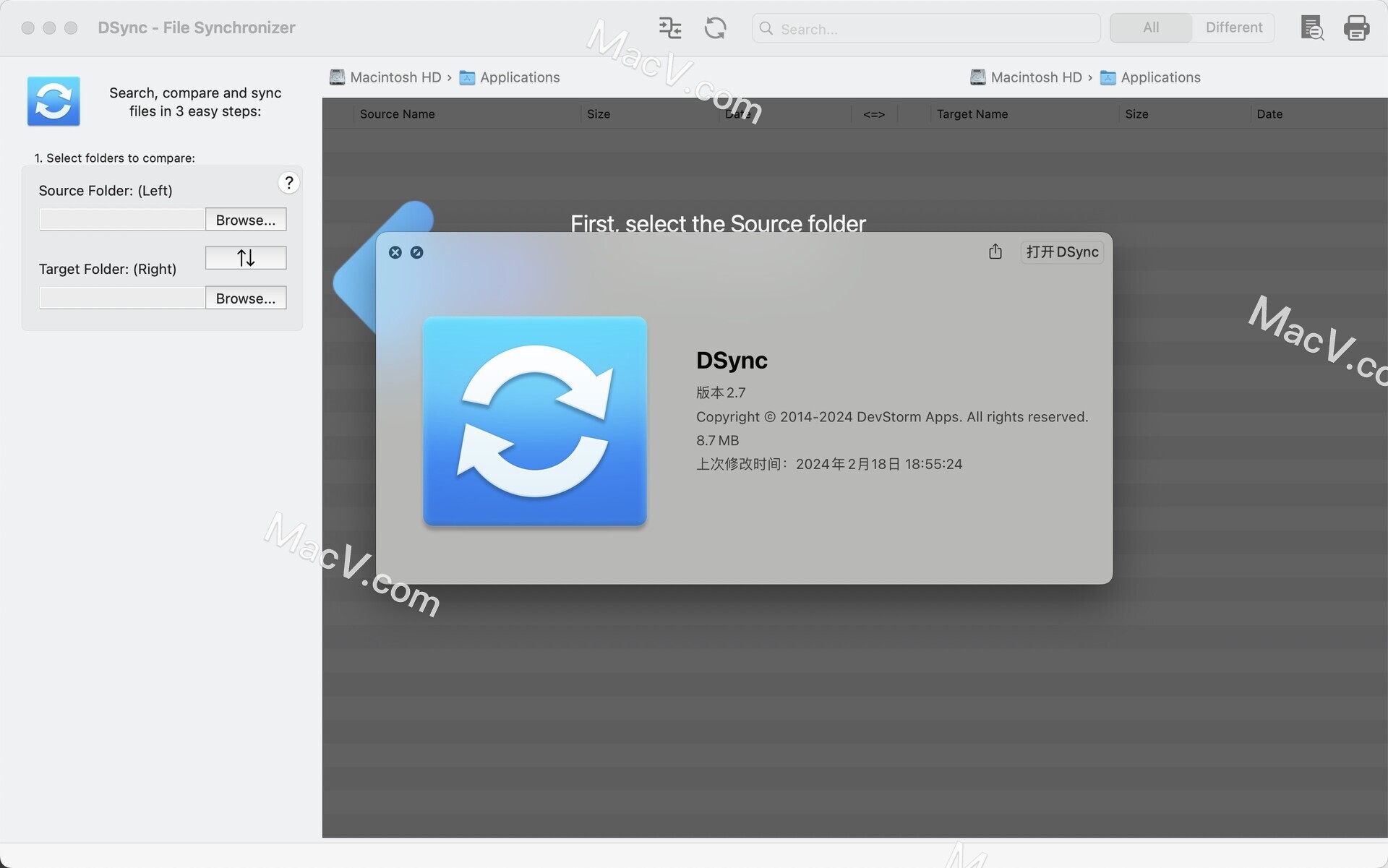Click the print icon in the toolbar

[x=1356, y=27]
